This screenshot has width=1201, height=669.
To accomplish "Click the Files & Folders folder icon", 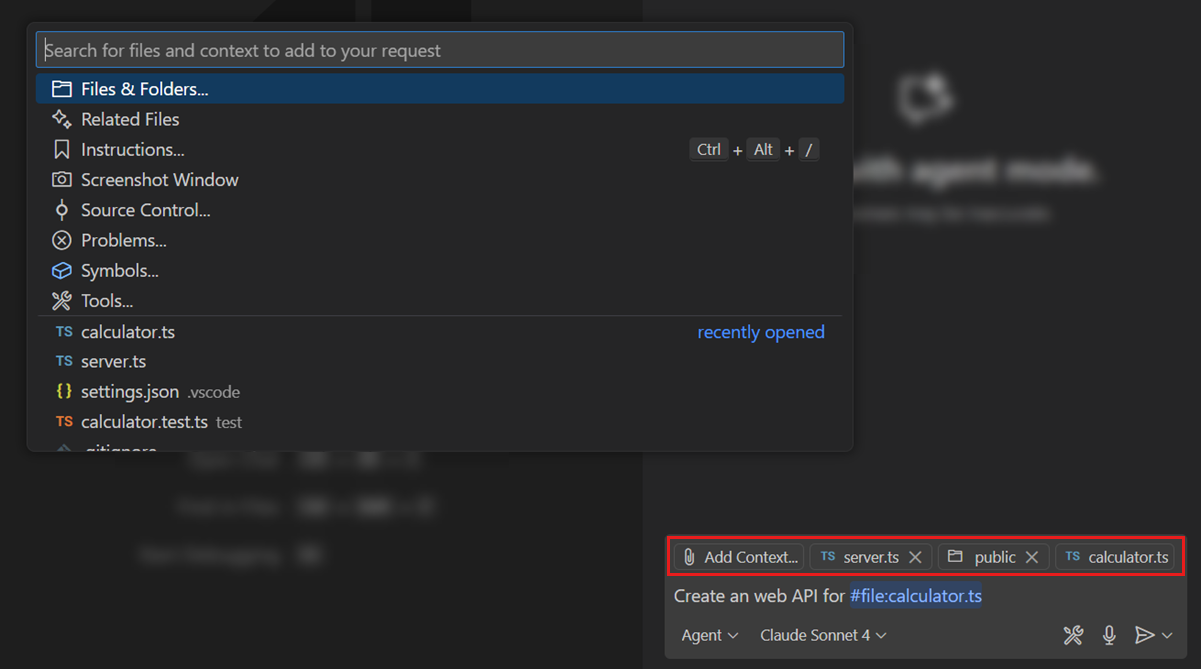I will tap(62, 88).
